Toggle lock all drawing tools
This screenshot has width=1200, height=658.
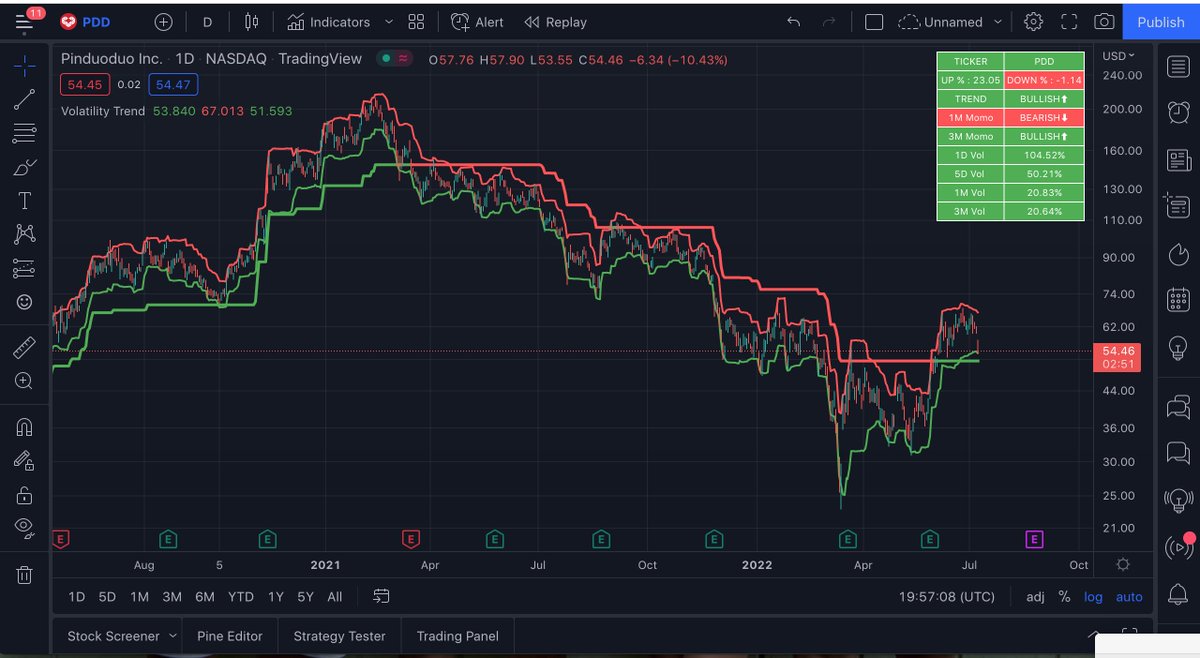(x=25, y=494)
